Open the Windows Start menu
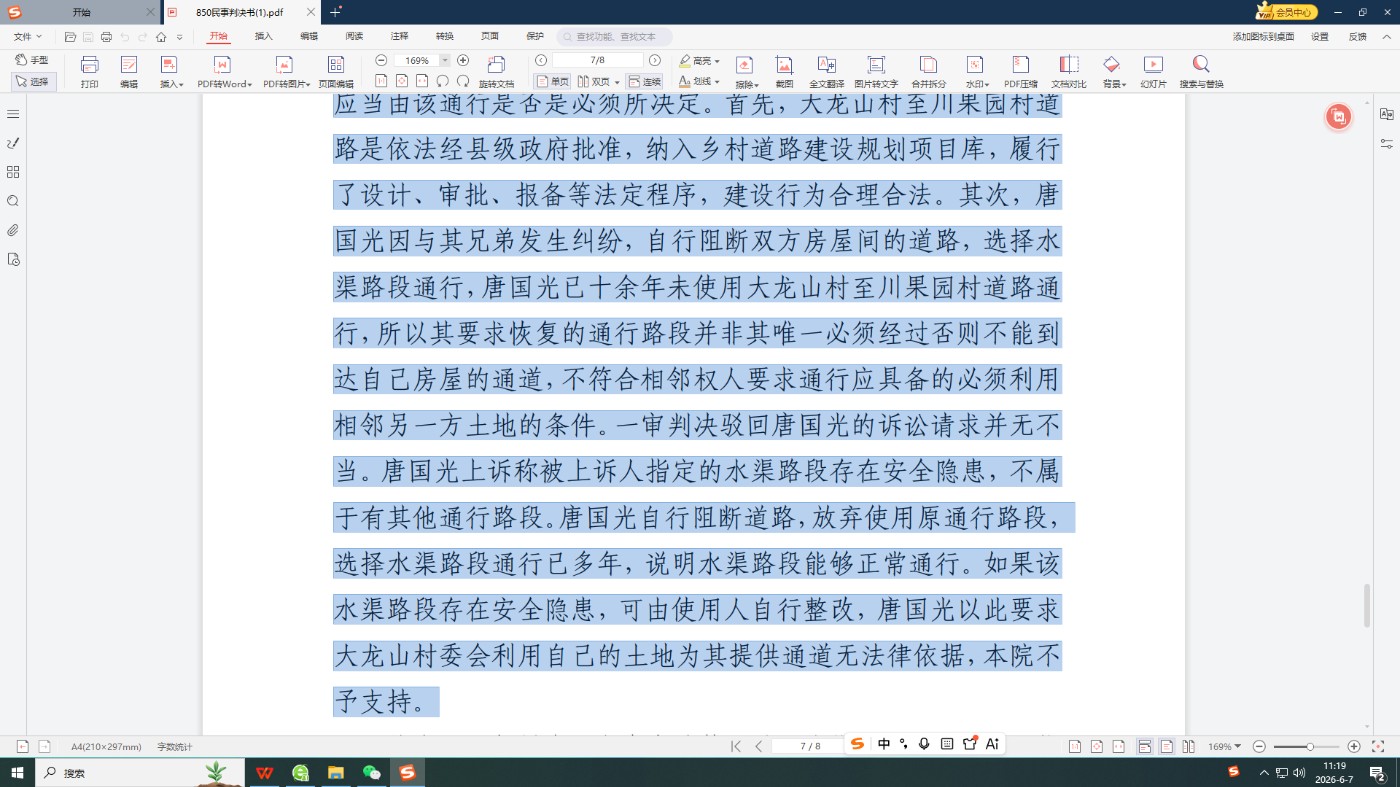The image size is (1400, 787). 17,772
